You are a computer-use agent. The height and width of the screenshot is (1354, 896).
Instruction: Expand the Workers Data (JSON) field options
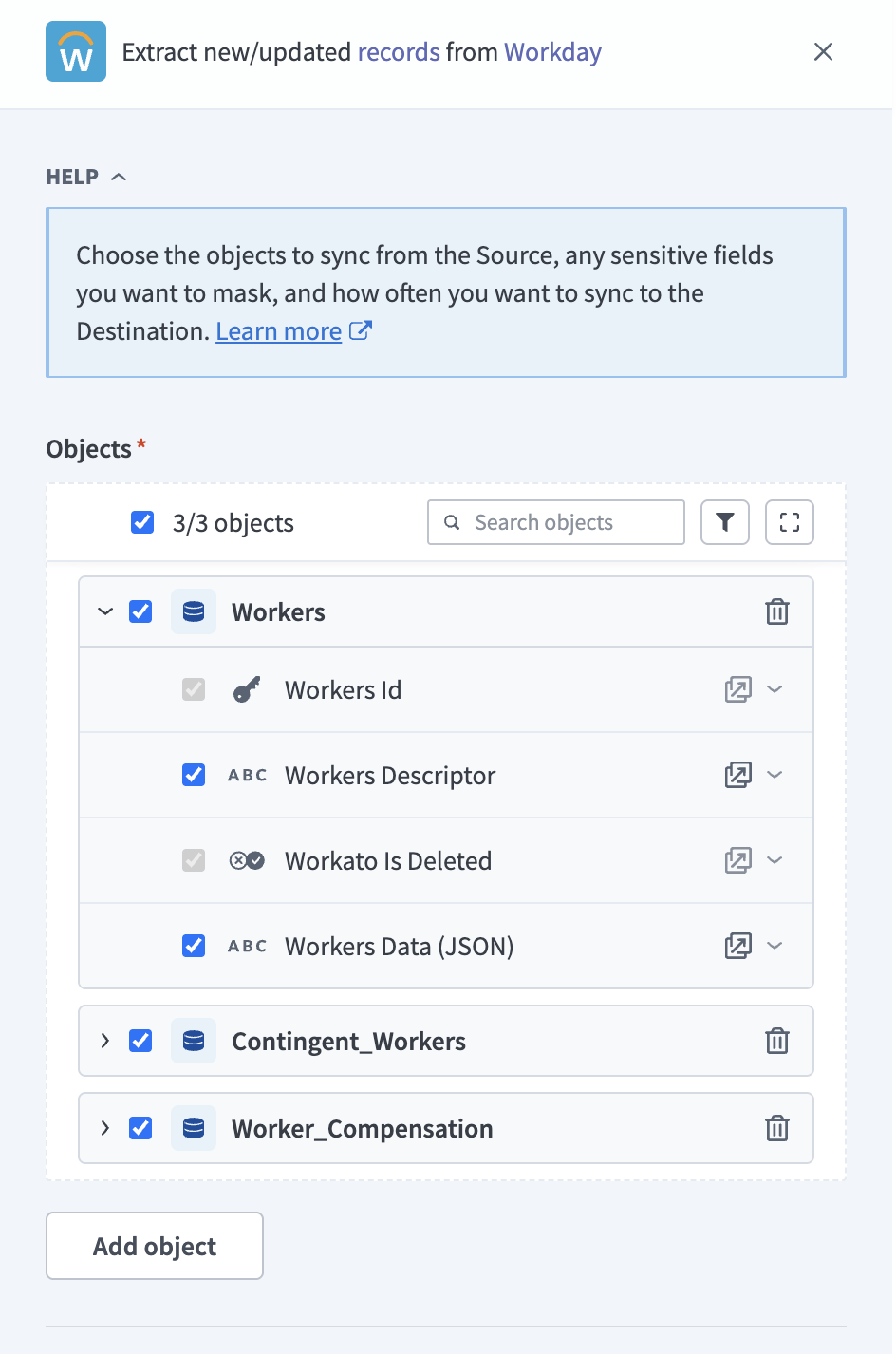tap(775, 946)
